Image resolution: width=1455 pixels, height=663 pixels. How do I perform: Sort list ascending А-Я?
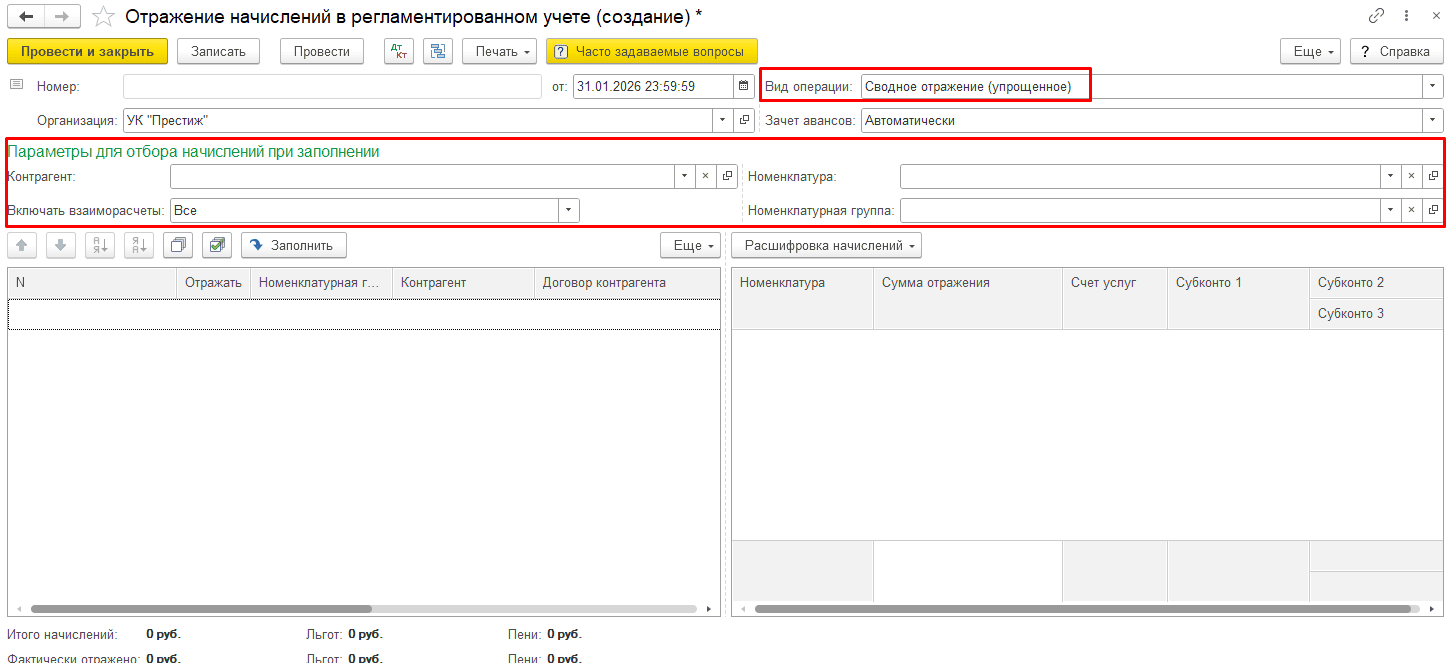[x=100, y=245]
